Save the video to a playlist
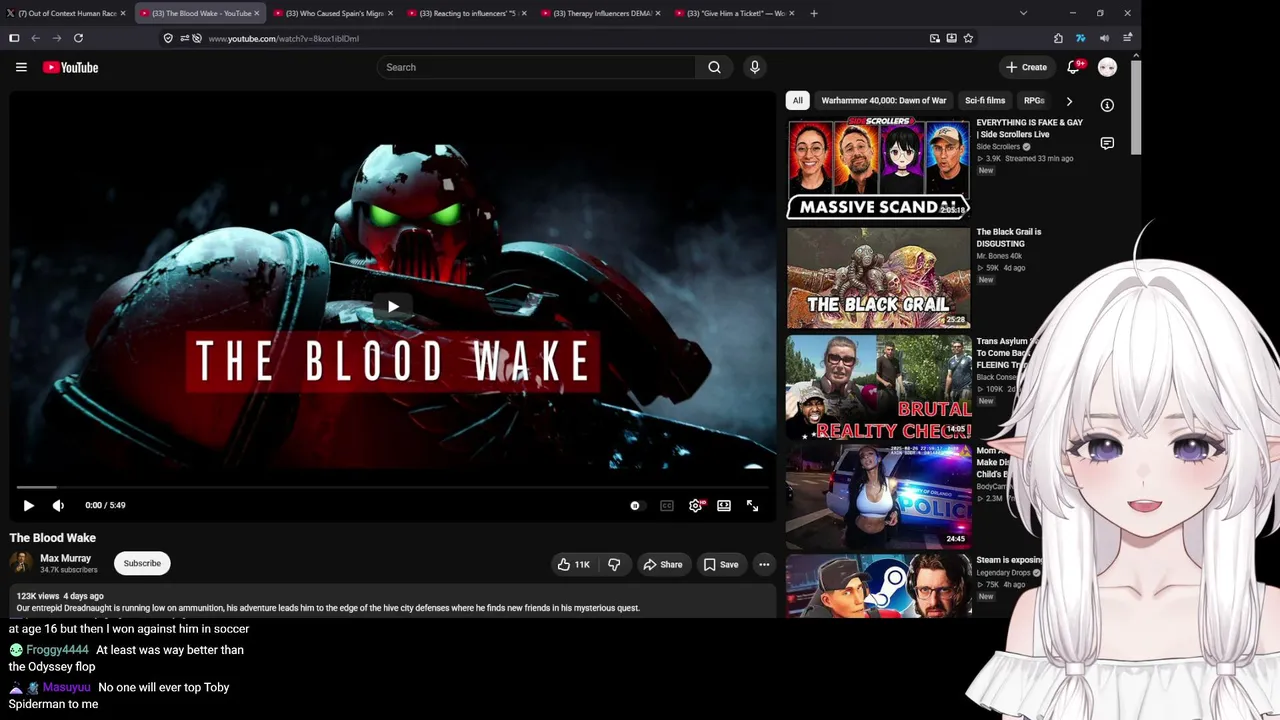The height and width of the screenshot is (720, 1280). click(x=721, y=564)
